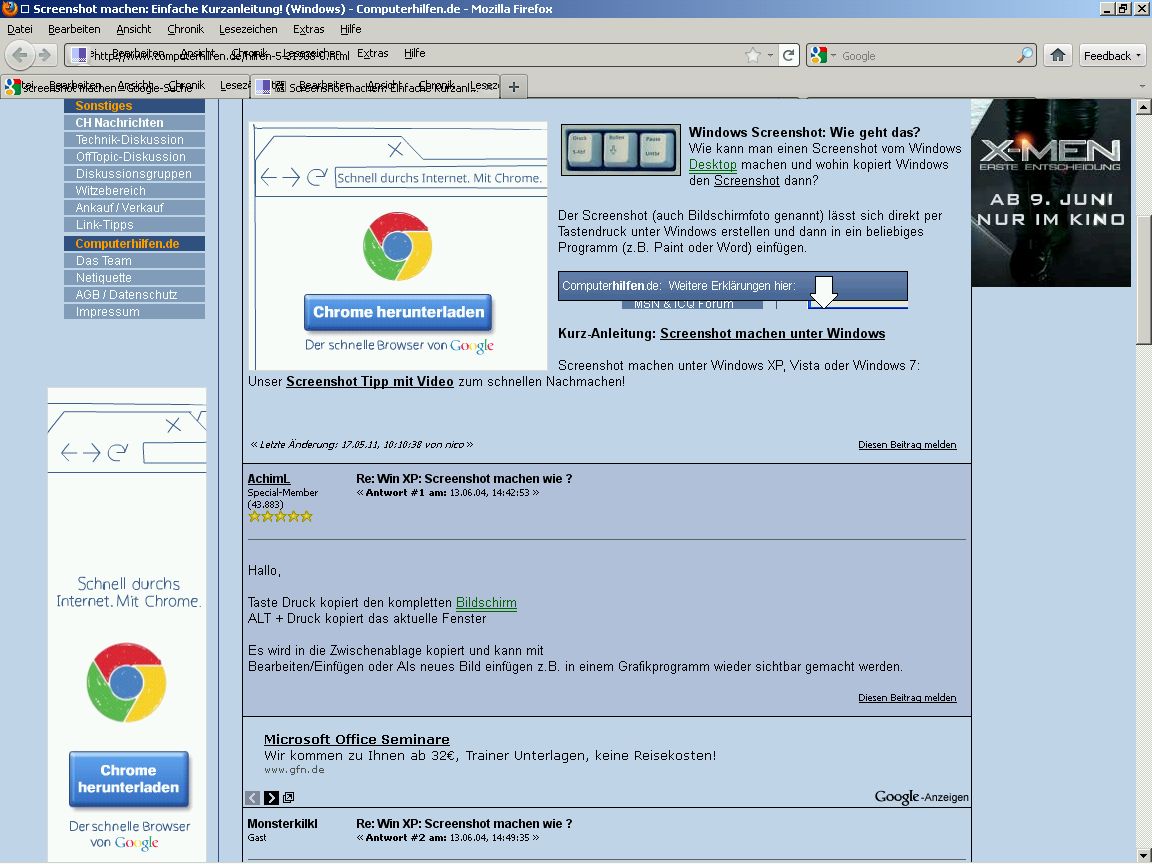Go back with the browser back arrow

pyautogui.click(x=20, y=55)
